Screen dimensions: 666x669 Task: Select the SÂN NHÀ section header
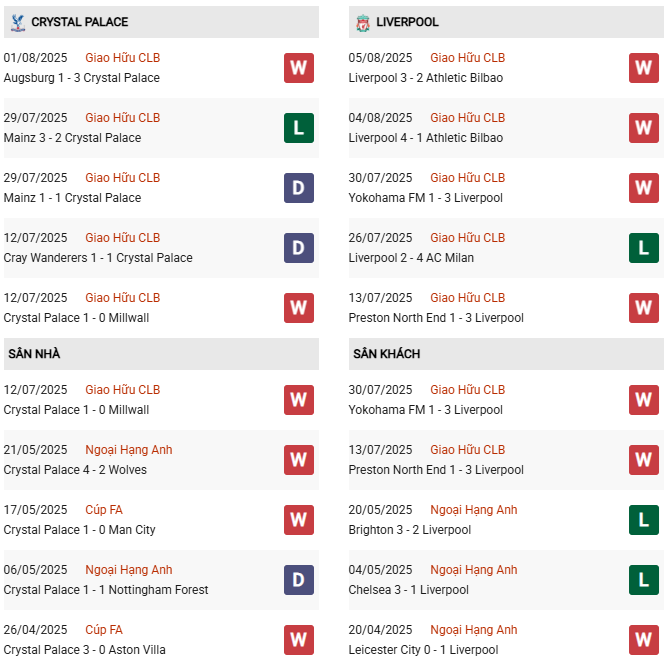(34, 354)
